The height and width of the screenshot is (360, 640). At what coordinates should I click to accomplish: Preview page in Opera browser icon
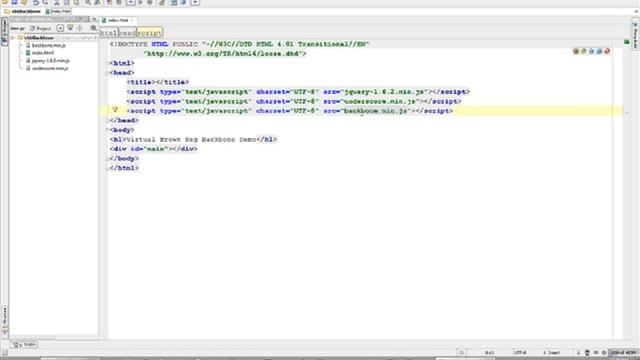point(607,51)
